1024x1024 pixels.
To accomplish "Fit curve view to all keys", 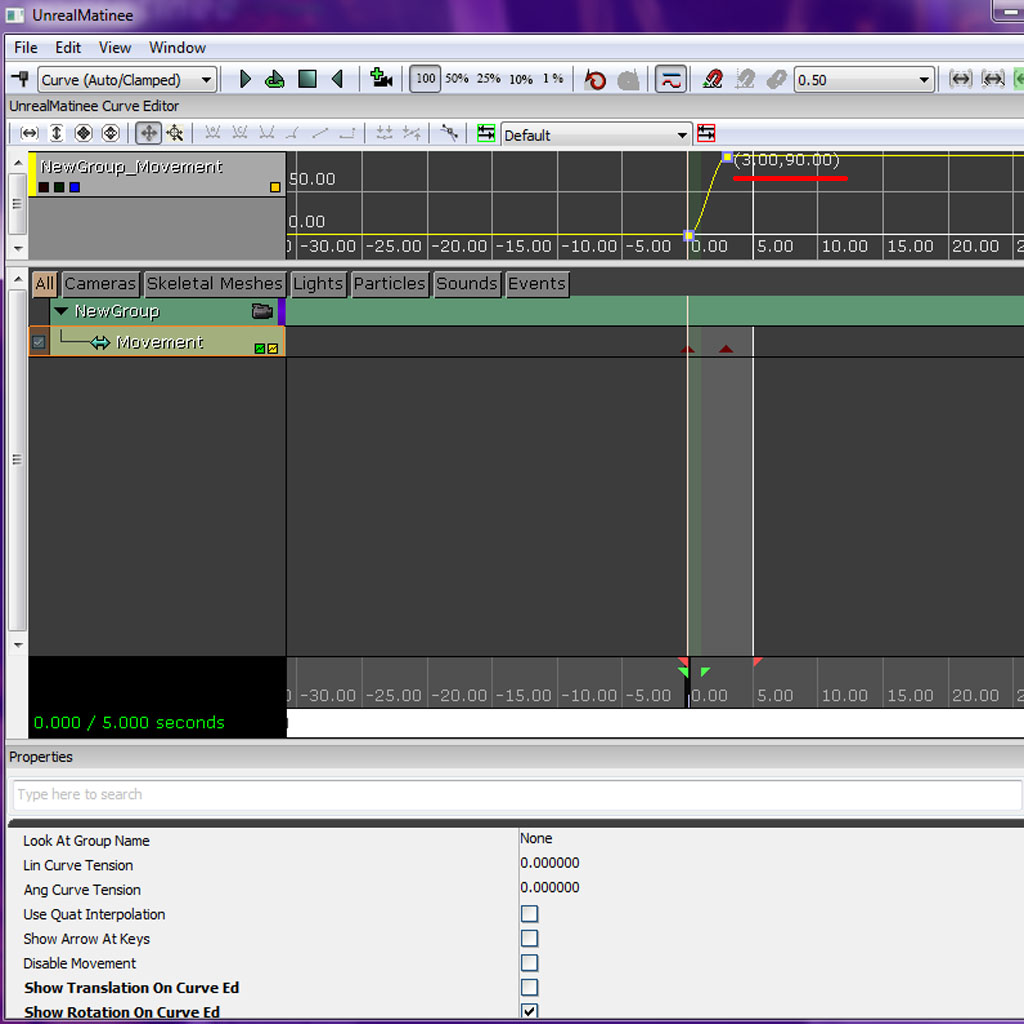I will (x=84, y=133).
